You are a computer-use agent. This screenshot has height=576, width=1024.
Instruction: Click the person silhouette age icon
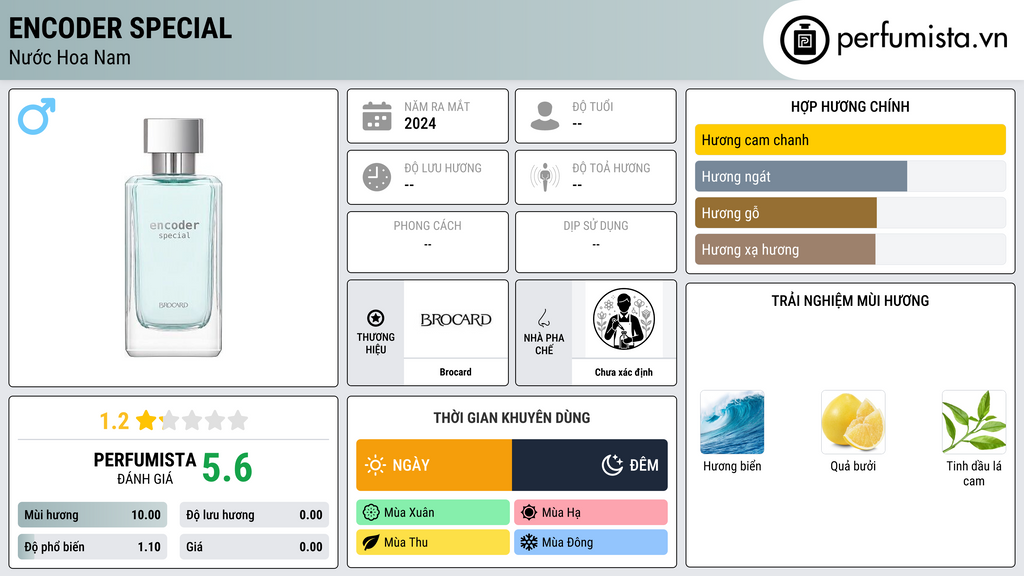(545, 116)
